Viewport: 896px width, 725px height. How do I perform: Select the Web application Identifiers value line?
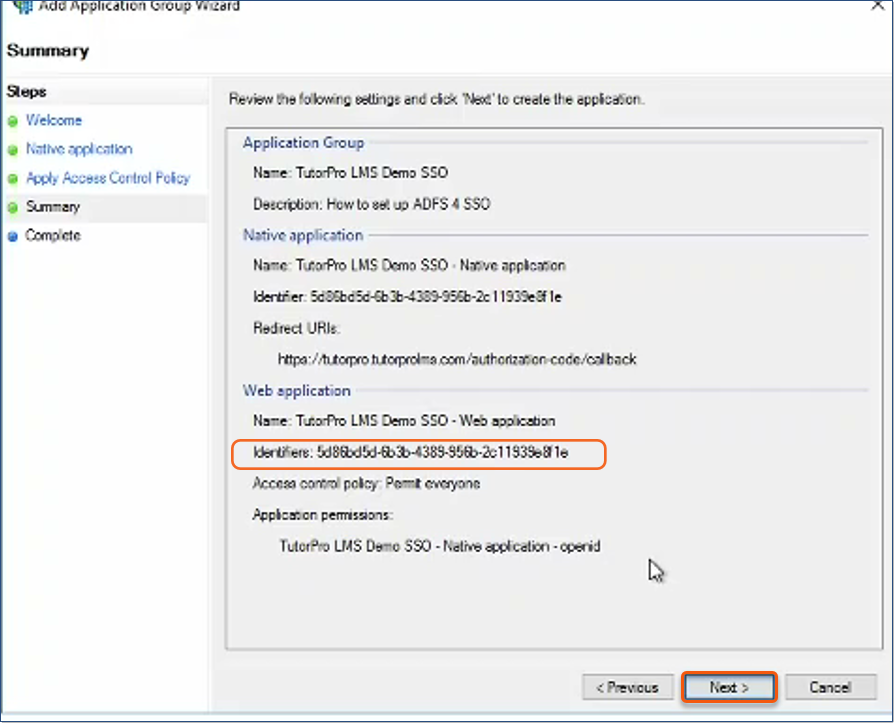coord(410,452)
